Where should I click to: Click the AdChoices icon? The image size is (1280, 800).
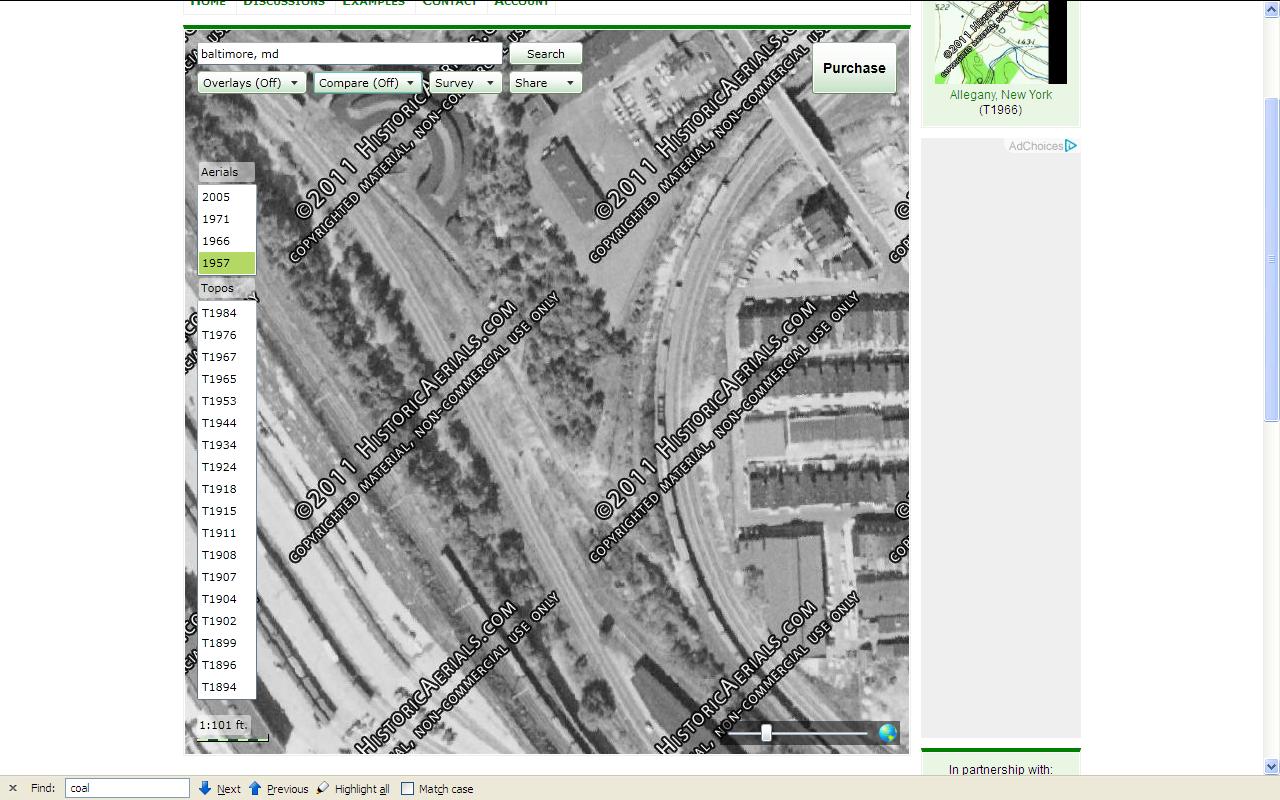(1070, 146)
